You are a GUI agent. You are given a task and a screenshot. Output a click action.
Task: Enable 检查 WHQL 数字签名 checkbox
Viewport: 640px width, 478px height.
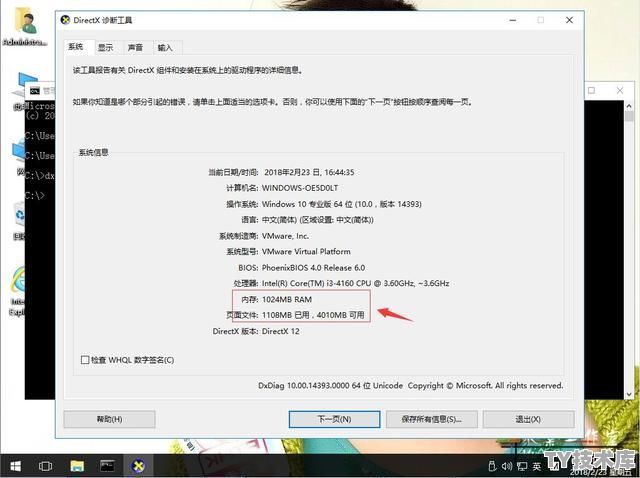(x=85, y=360)
